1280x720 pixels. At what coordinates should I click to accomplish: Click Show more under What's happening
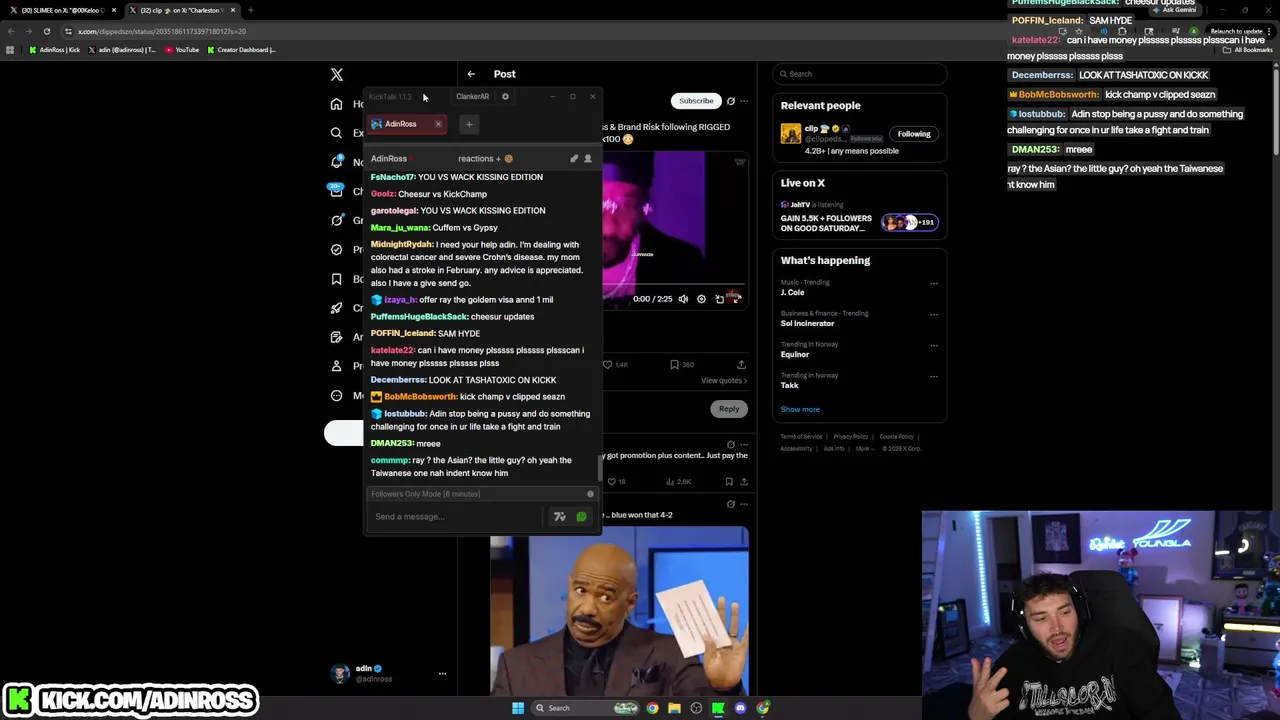(800, 409)
